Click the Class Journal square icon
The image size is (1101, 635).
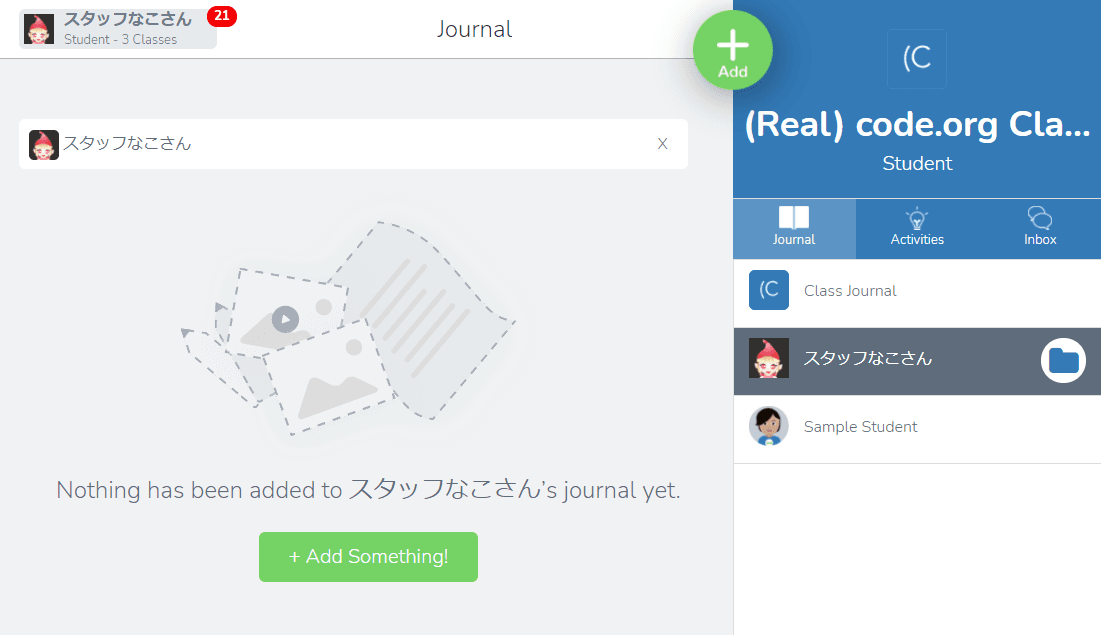(769, 290)
